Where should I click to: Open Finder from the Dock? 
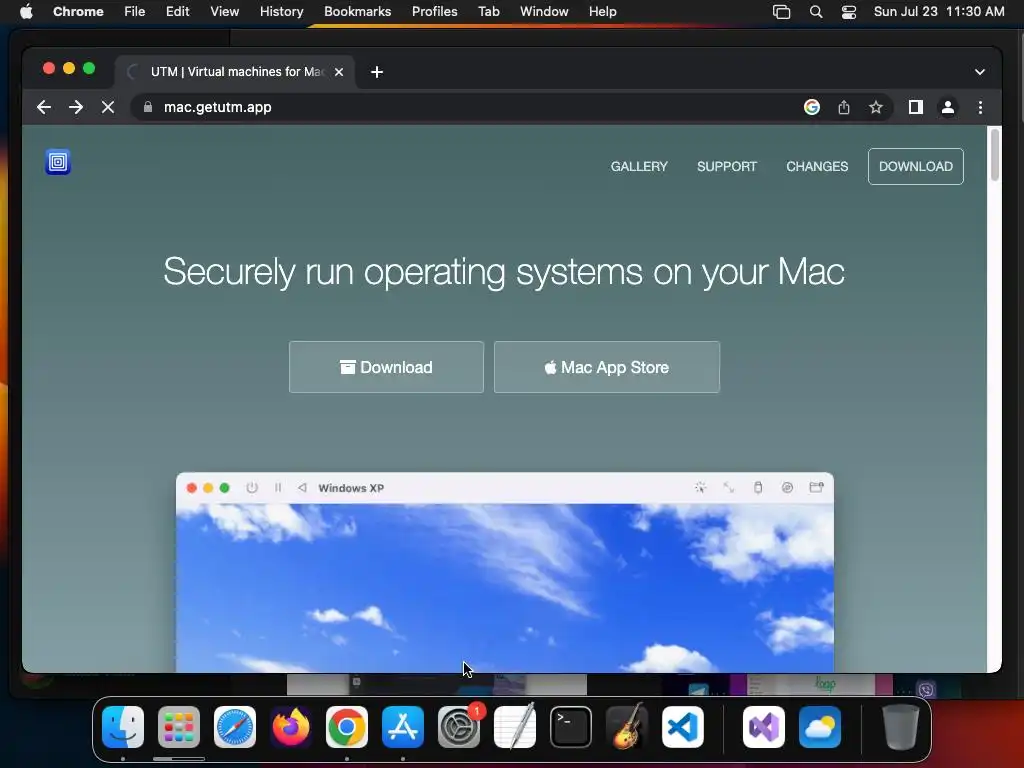point(123,727)
